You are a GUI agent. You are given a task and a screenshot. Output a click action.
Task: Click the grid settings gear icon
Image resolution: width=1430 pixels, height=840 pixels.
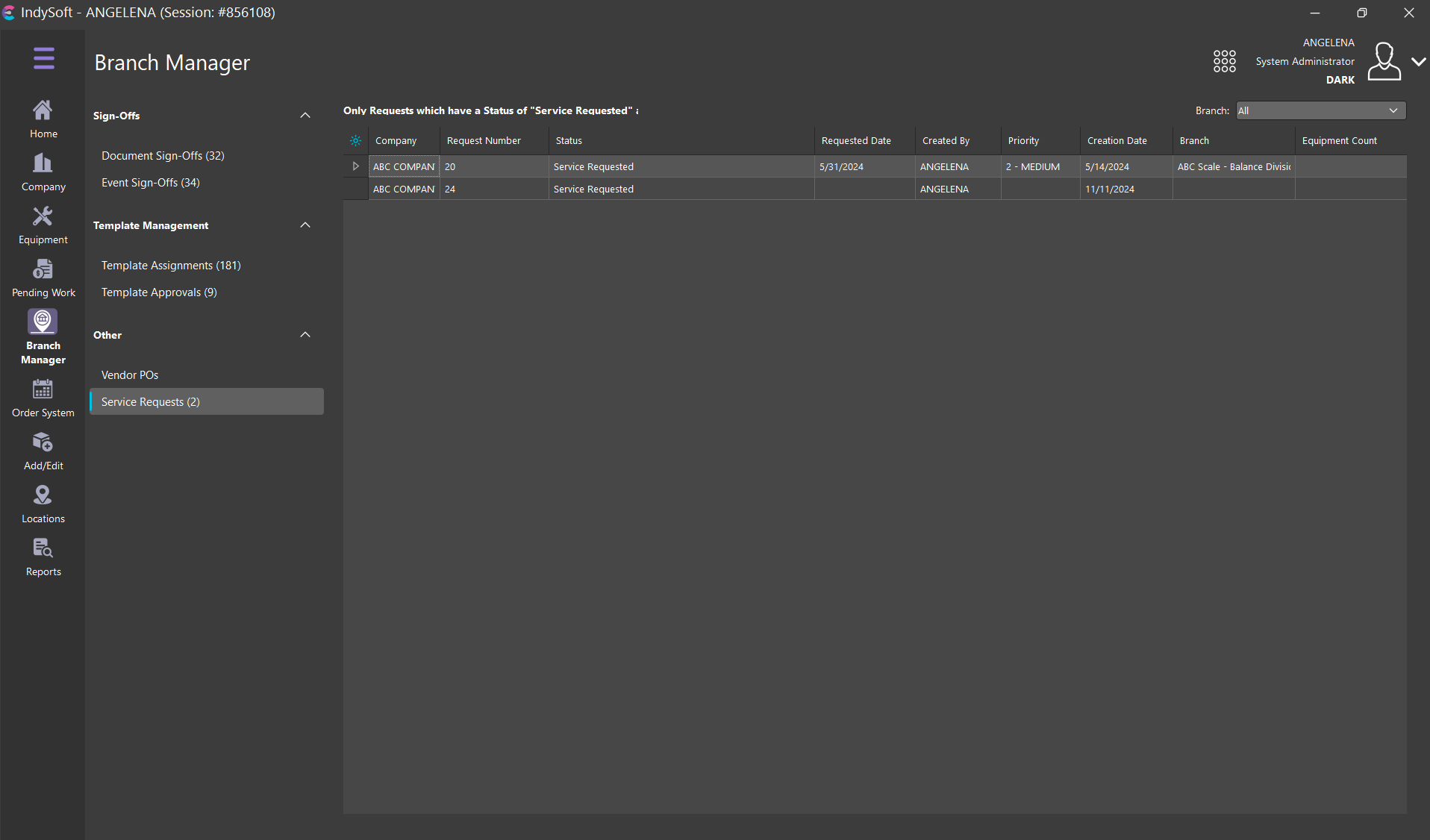(x=355, y=140)
